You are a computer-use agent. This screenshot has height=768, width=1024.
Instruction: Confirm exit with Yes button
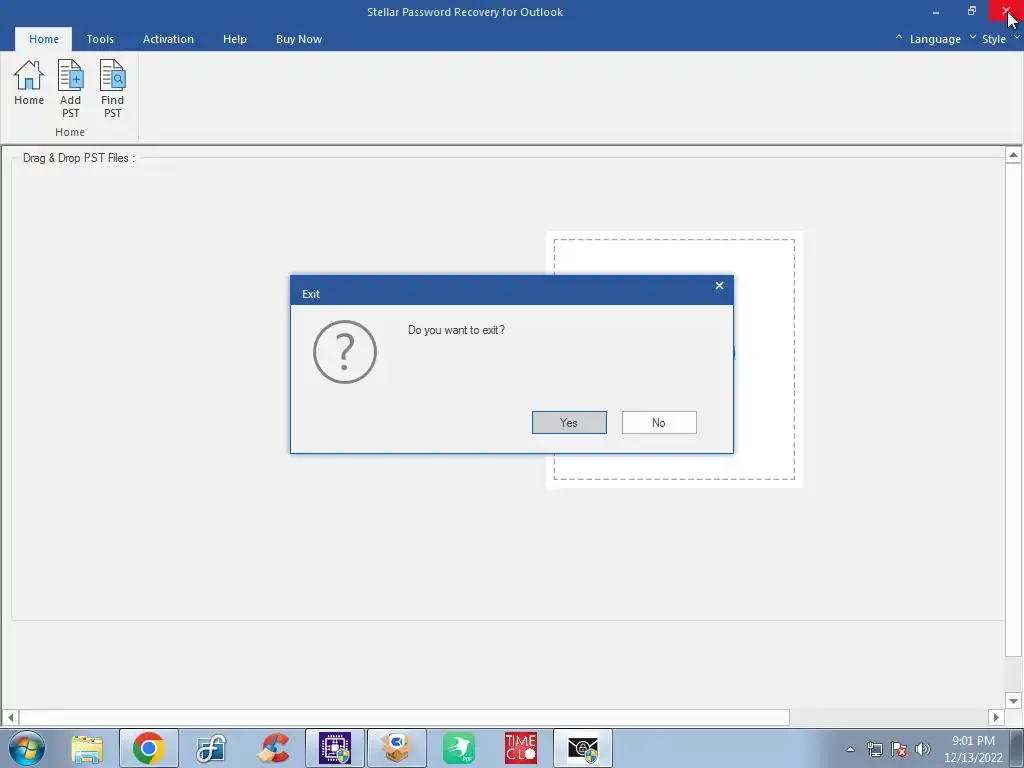click(x=569, y=423)
